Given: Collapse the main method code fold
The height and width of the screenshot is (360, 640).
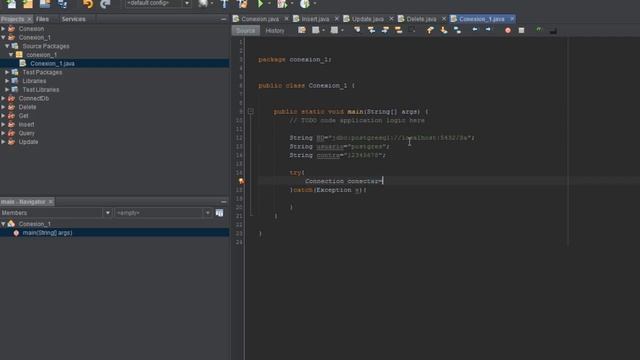Looking at the screenshot, I should (251, 111).
